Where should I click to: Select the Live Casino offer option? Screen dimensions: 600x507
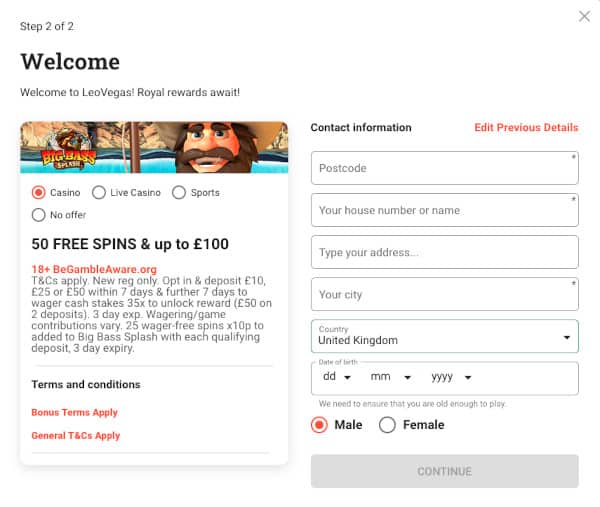click(99, 192)
